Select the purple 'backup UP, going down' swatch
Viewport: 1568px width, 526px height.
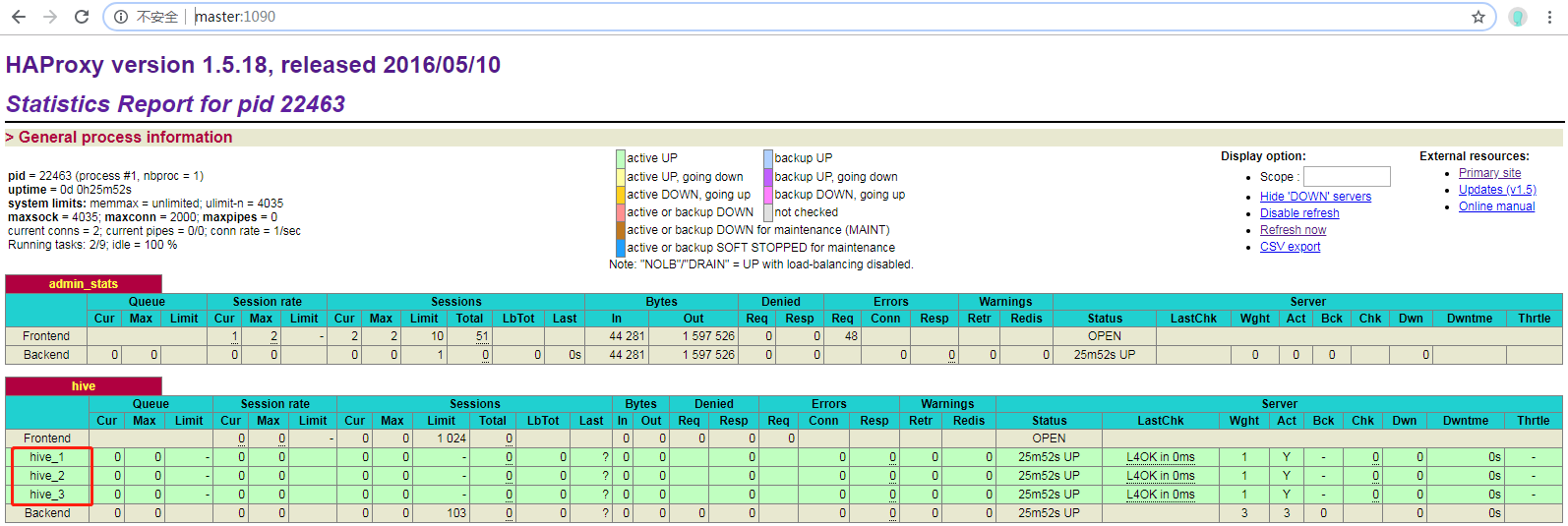coord(768,177)
